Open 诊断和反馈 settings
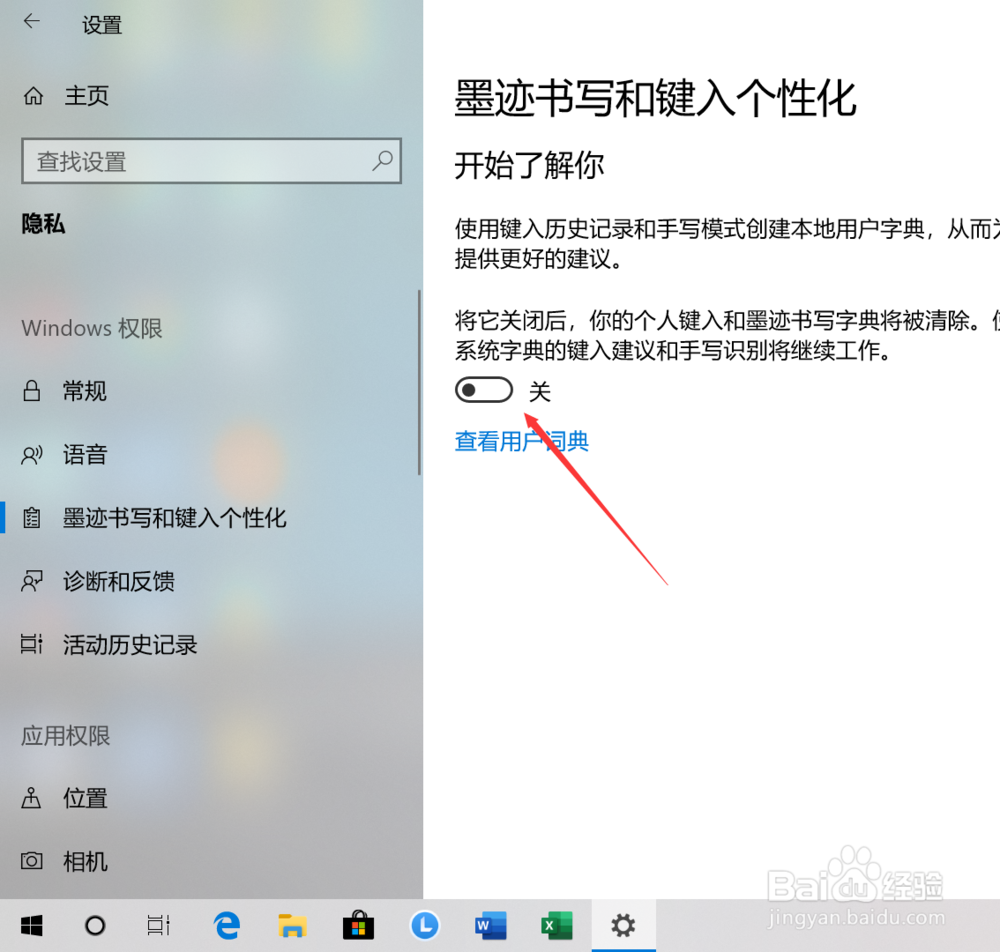The image size is (1000, 952). point(119,582)
